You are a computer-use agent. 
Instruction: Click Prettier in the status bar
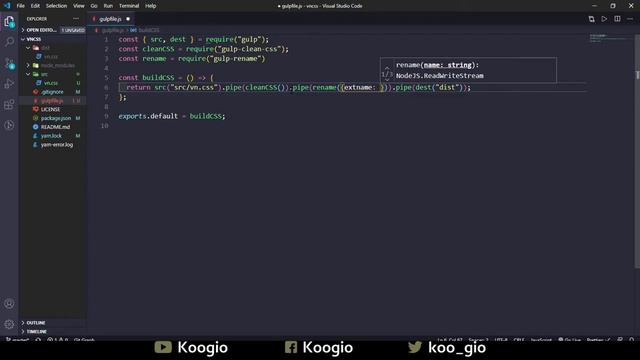[598, 339]
